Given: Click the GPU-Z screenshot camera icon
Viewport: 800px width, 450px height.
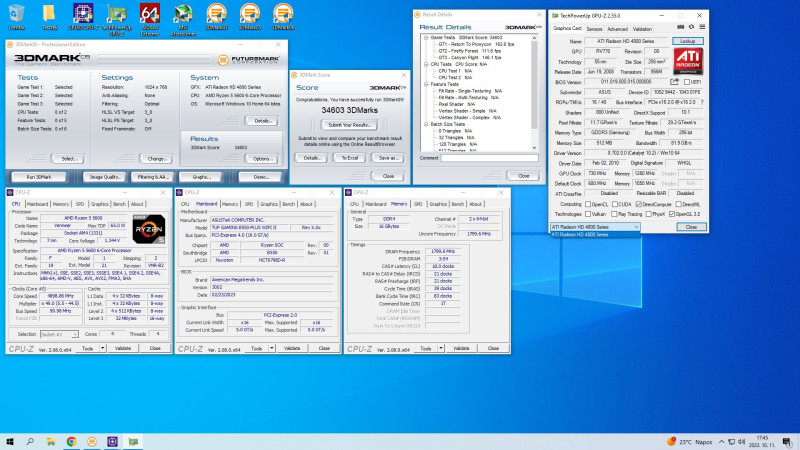Looking at the screenshot, I should tap(681, 27).
